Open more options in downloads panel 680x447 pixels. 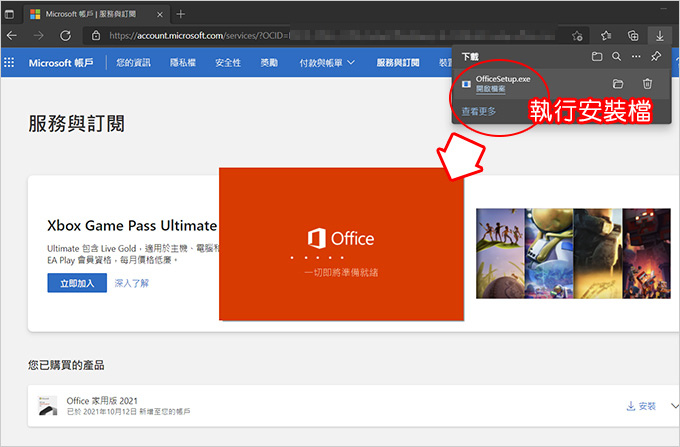636,56
